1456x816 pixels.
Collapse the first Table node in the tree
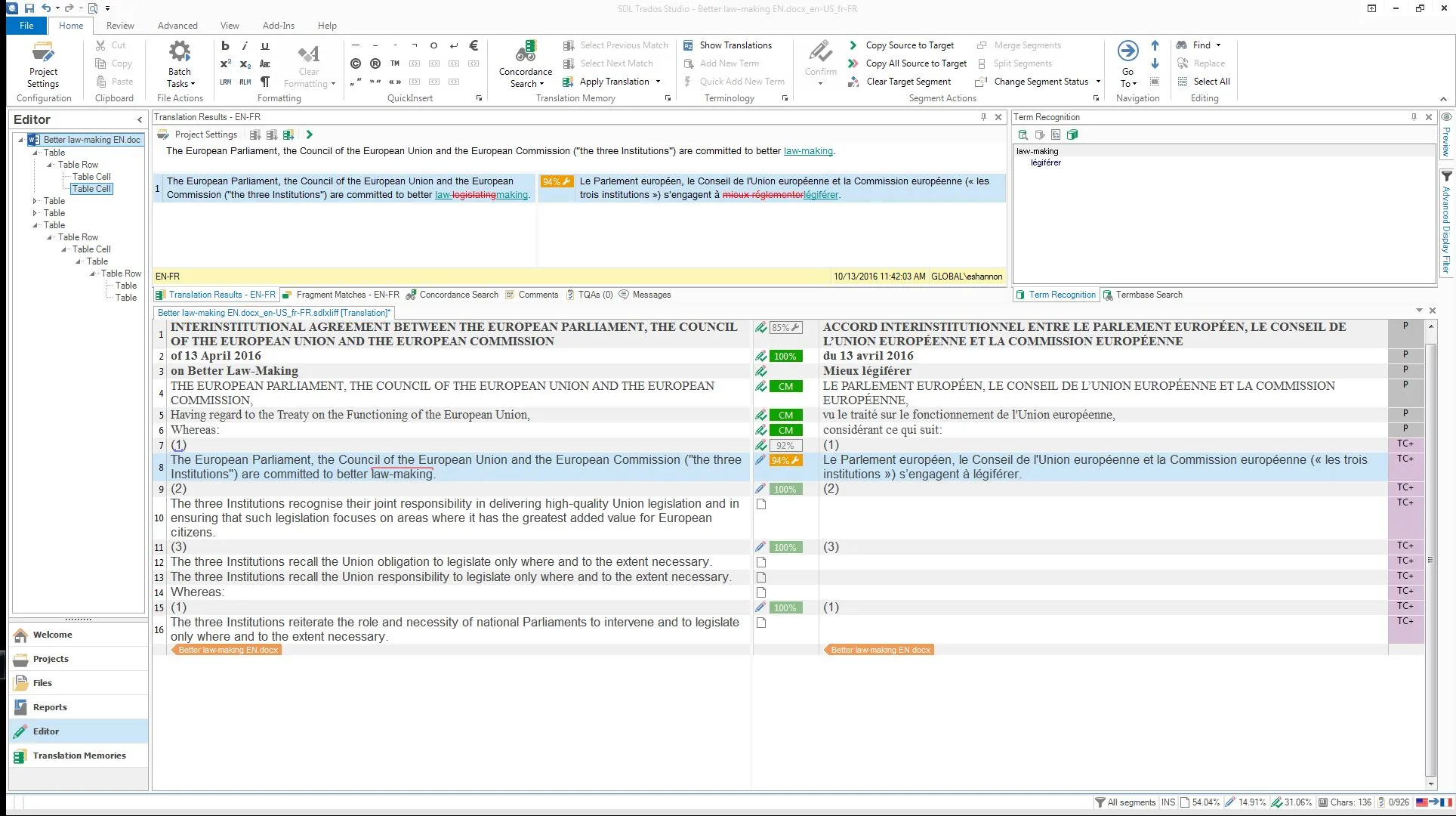pos(35,153)
